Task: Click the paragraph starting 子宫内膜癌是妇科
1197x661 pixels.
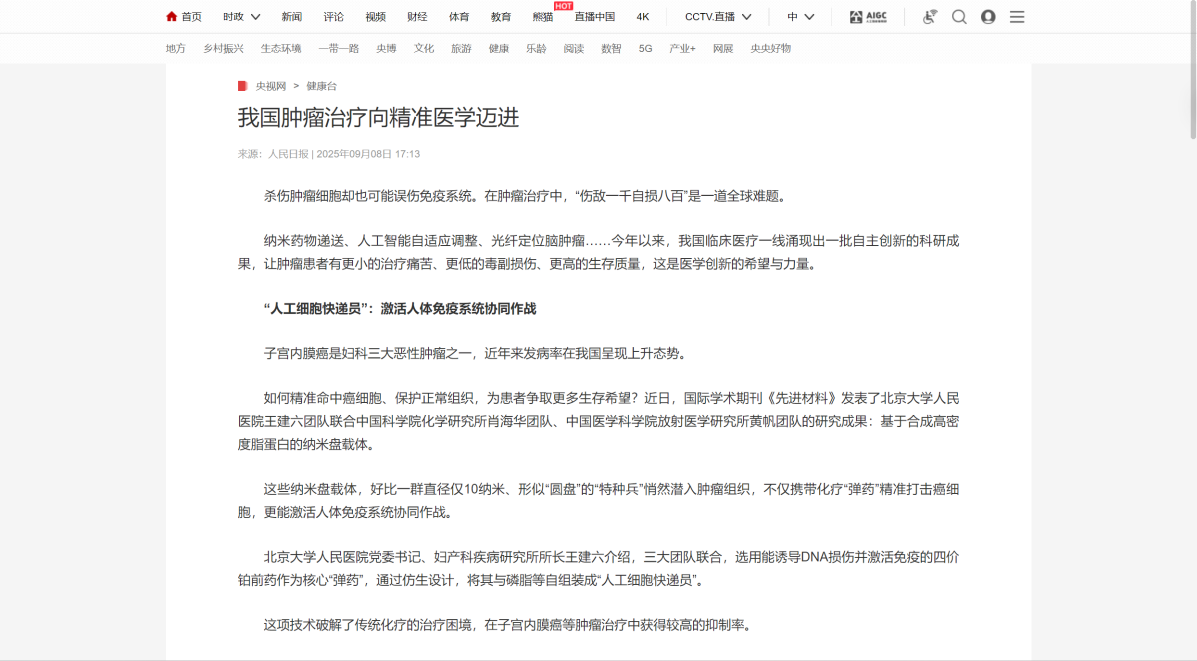Action: [x=477, y=353]
